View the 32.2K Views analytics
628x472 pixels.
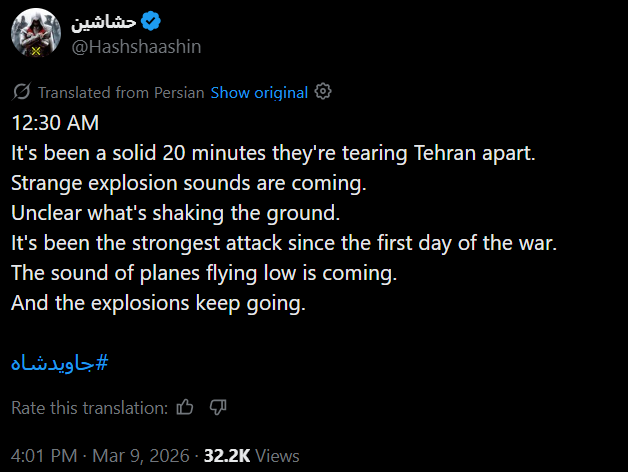coord(252,456)
